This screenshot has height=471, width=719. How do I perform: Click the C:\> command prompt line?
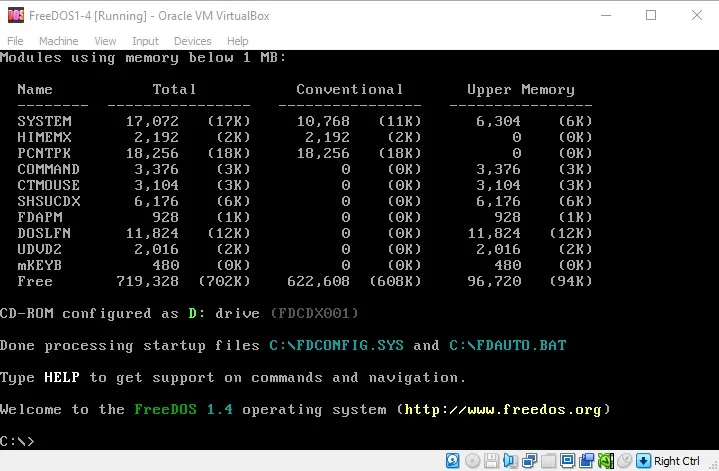click(x=17, y=441)
